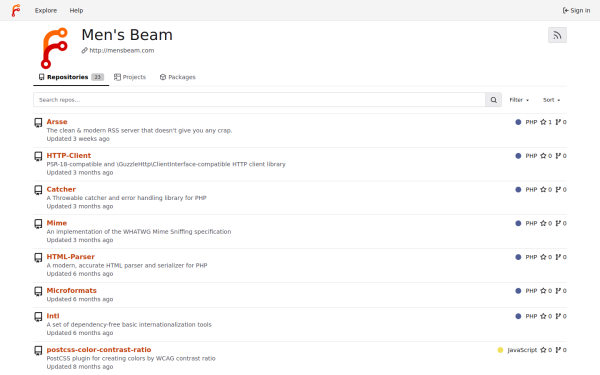Click repository icon beside Mime
This screenshot has height=375, width=600.
[38, 224]
